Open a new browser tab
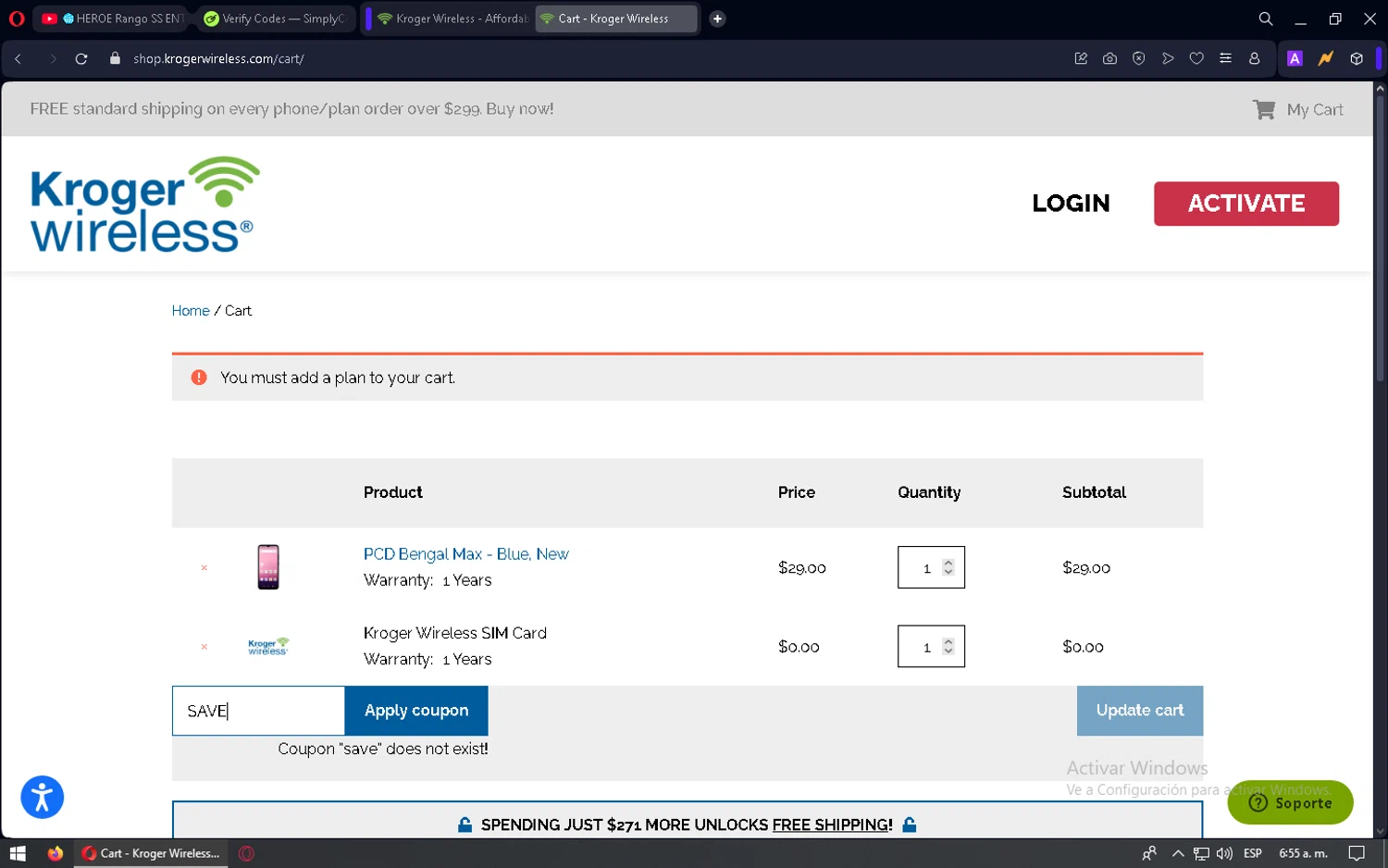This screenshot has height=868, width=1388. tap(717, 19)
